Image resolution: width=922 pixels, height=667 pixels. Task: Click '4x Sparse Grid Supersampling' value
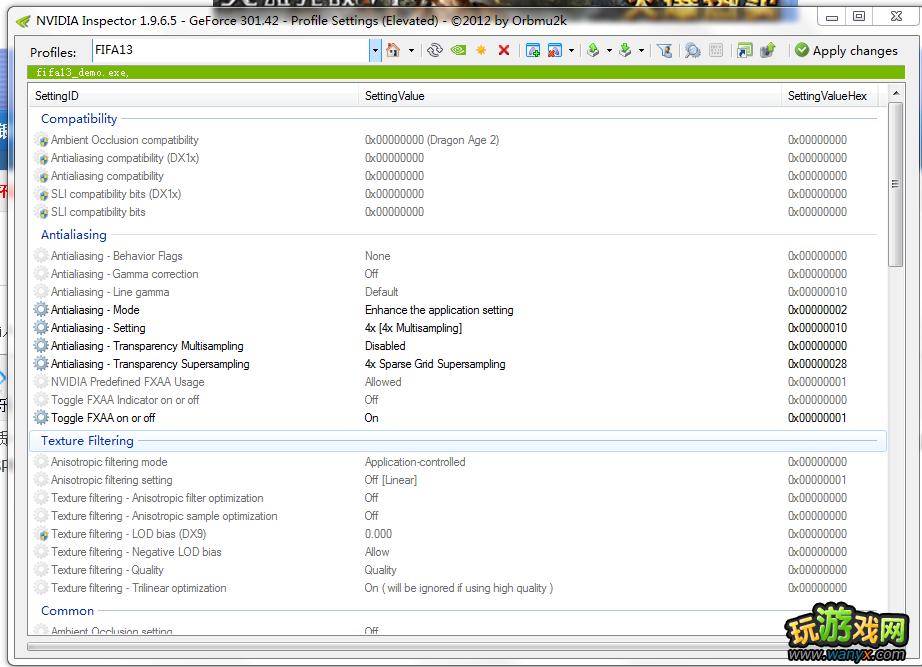435,363
